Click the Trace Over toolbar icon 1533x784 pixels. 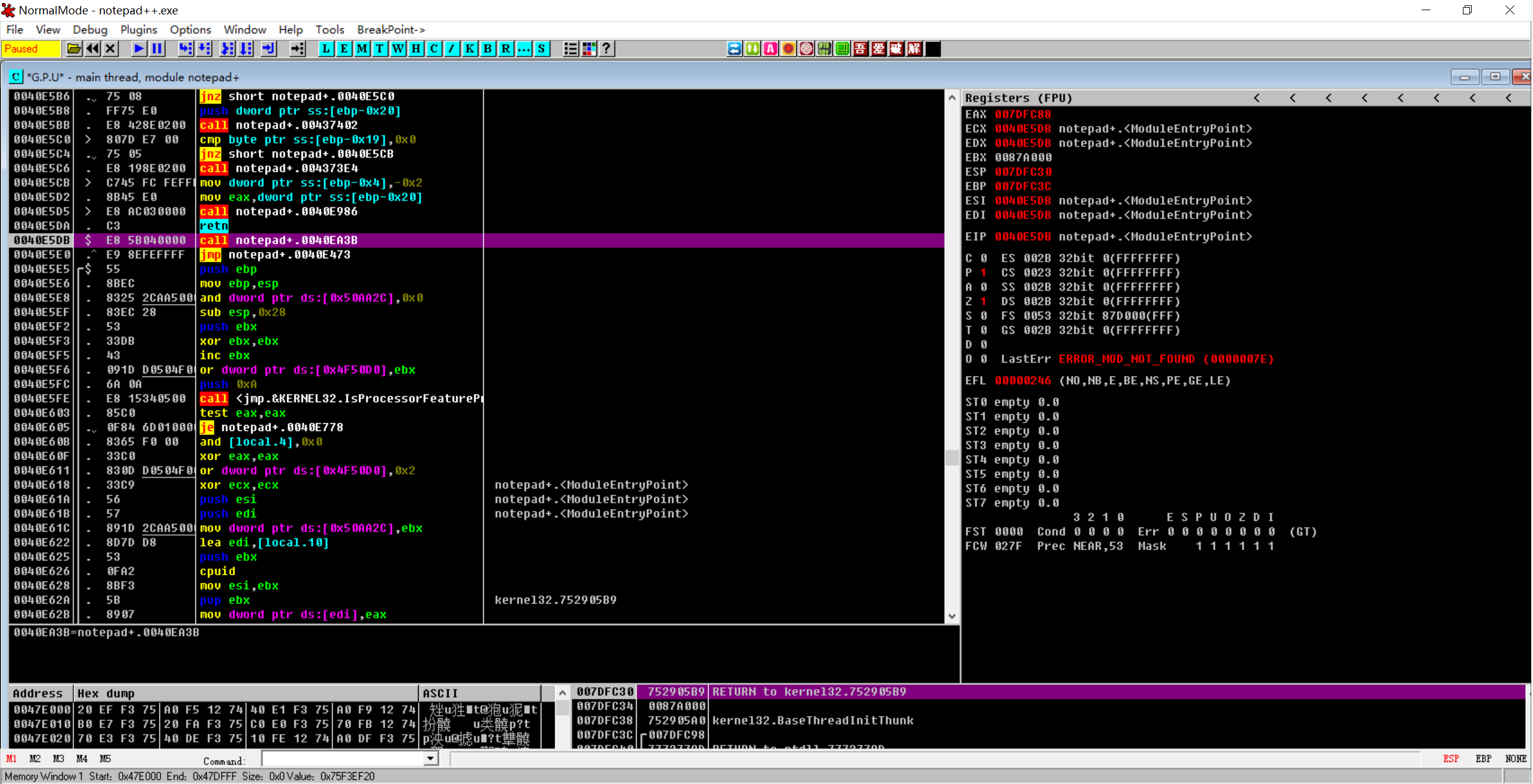(x=246, y=49)
